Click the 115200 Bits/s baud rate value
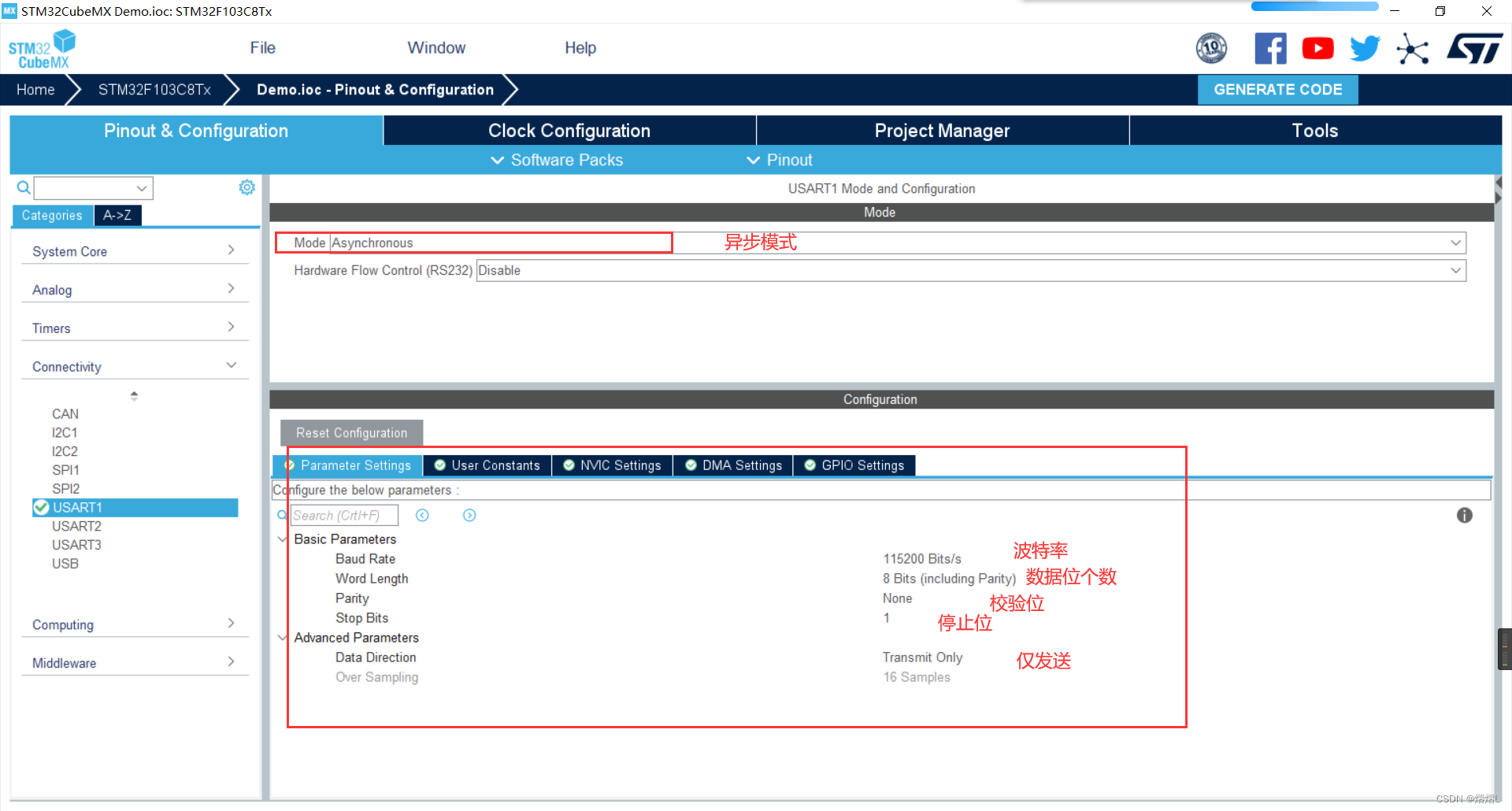 click(x=922, y=558)
